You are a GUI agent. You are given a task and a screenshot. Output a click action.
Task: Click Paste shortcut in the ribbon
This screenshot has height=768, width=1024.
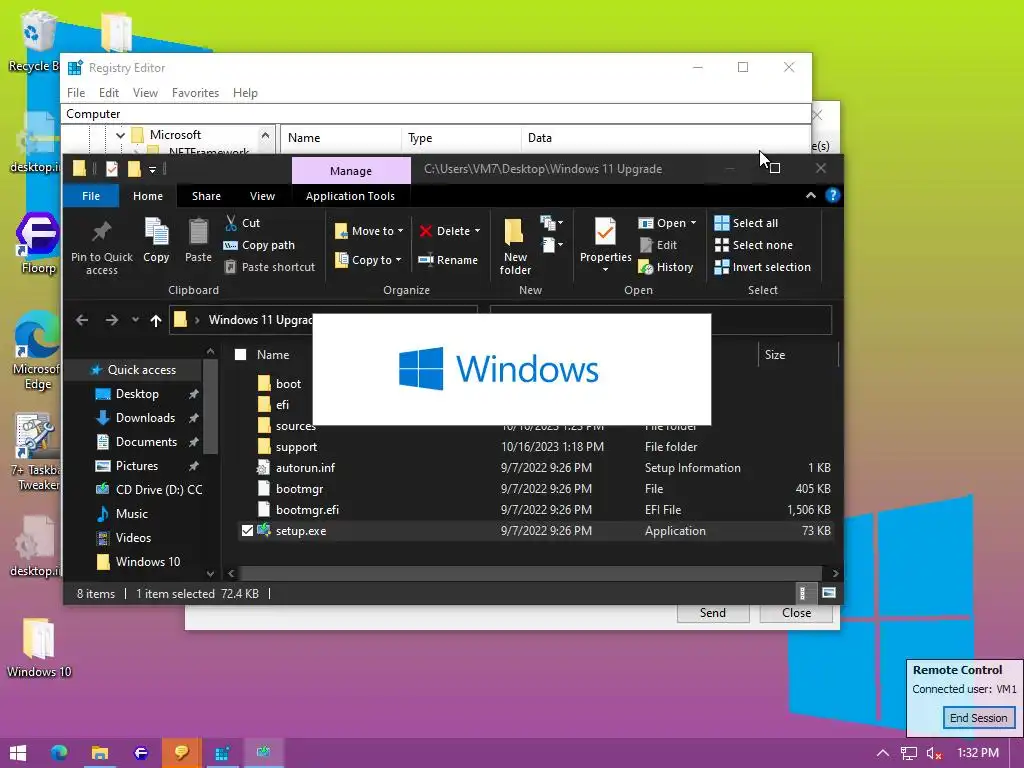269,266
